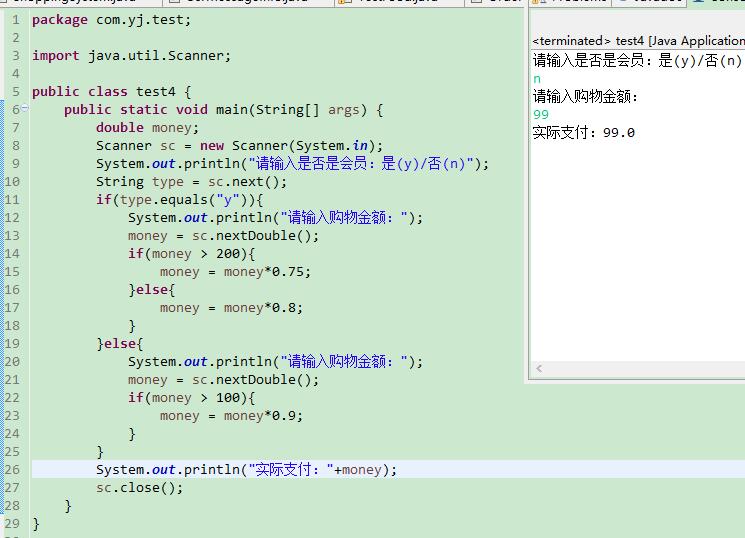Click console output '实际支付：99.0'
The image size is (745, 538).
click(584, 132)
